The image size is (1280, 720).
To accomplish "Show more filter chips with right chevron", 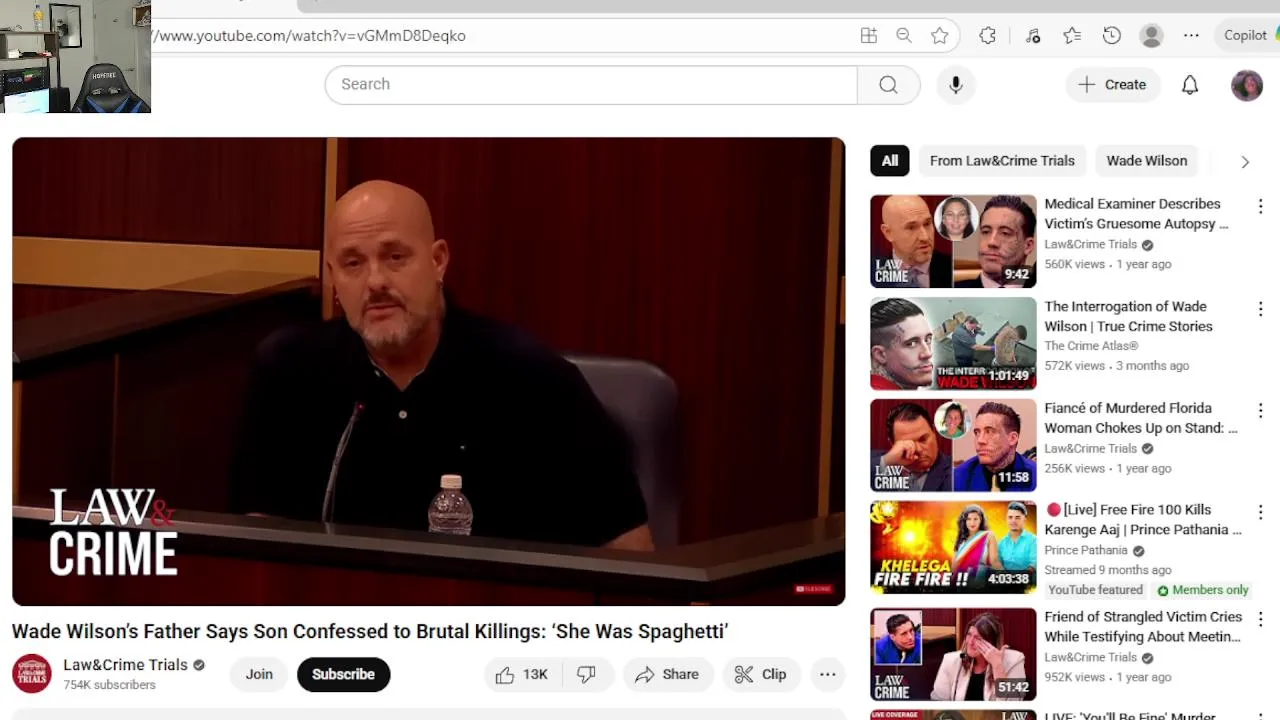I will (1245, 161).
